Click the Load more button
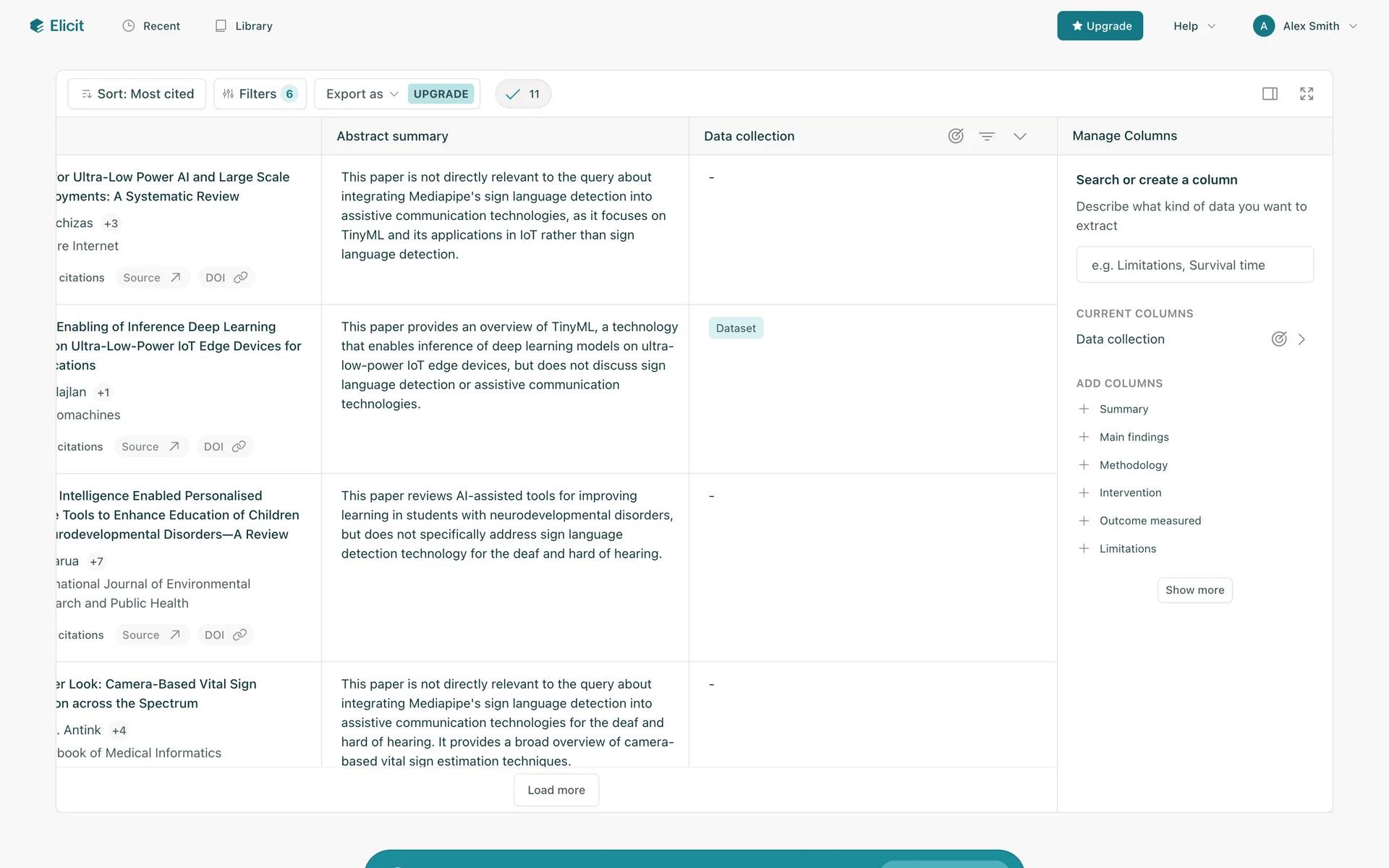This screenshot has height=868, width=1389. point(556,790)
